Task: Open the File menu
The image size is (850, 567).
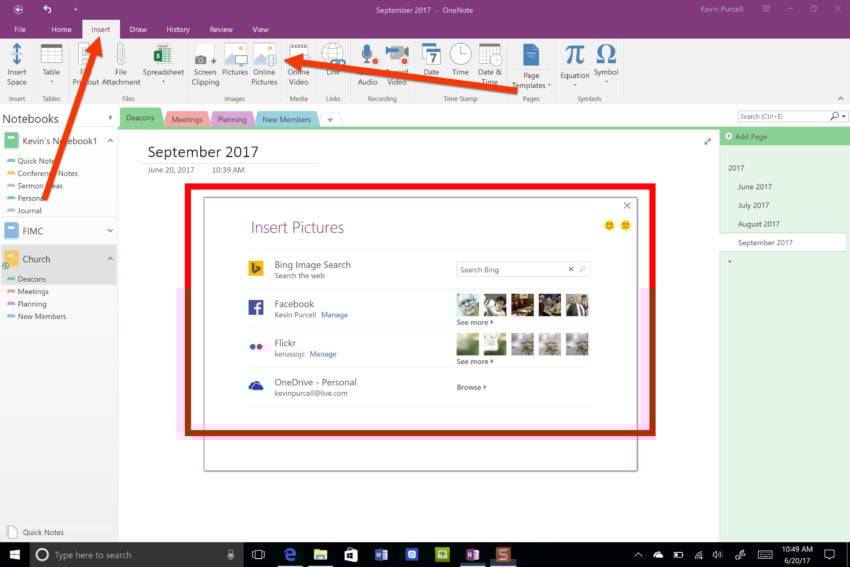Action: click(x=20, y=29)
